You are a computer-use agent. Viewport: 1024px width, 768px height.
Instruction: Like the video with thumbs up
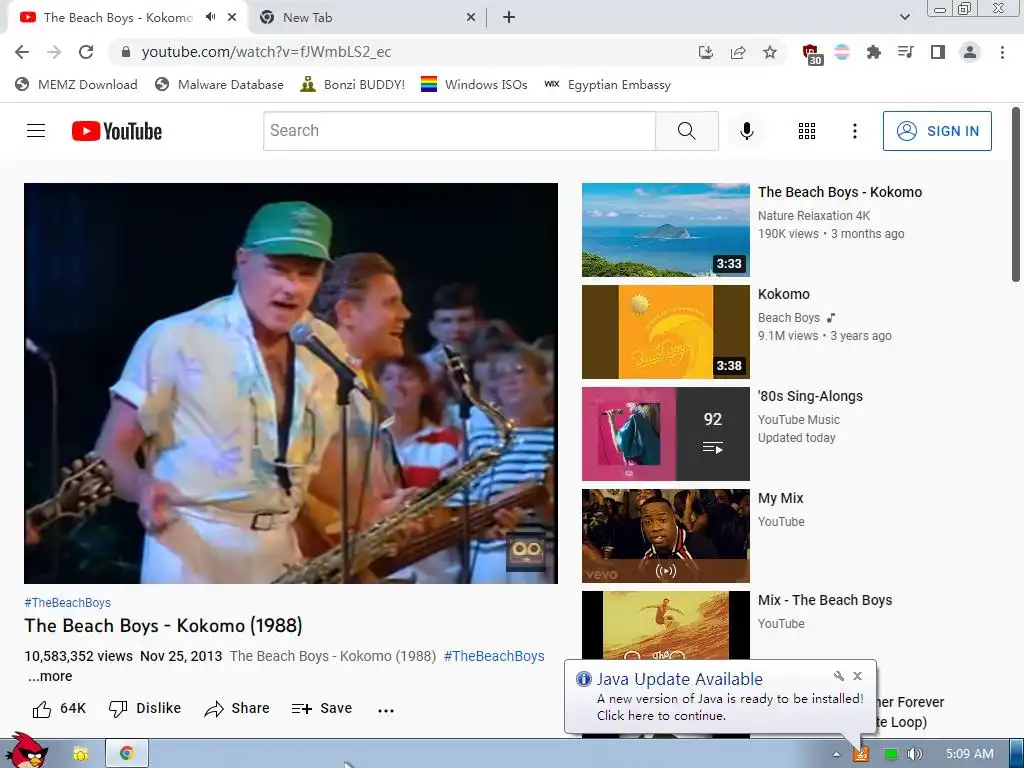click(x=58, y=709)
